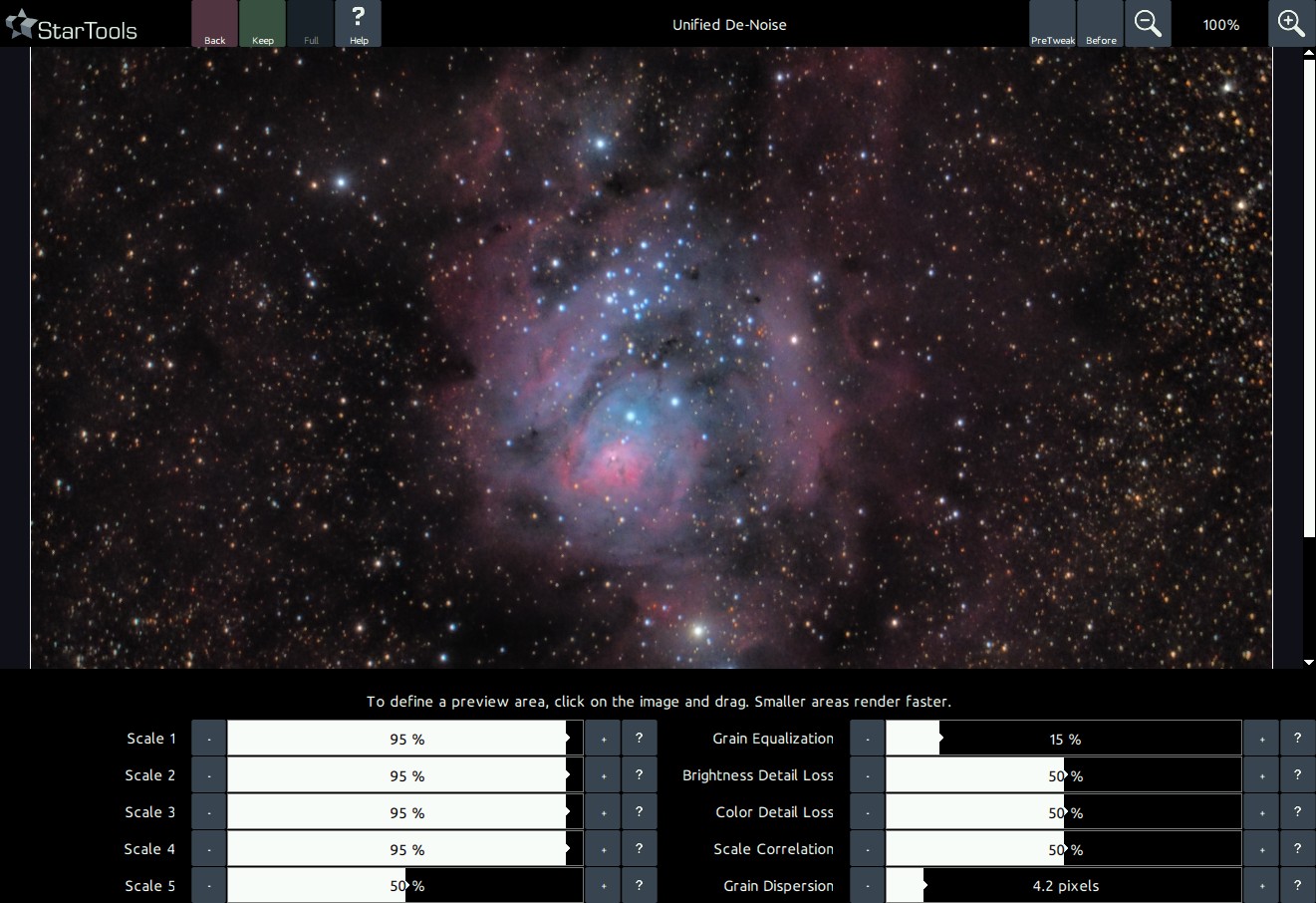Click the zoom in magnifier icon
This screenshot has height=903, width=1316.
click(x=1291, y=24)
